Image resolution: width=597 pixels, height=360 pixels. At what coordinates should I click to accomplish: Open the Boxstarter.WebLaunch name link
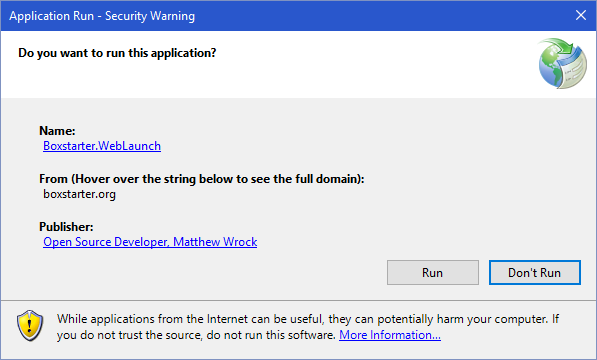(102, 146)
